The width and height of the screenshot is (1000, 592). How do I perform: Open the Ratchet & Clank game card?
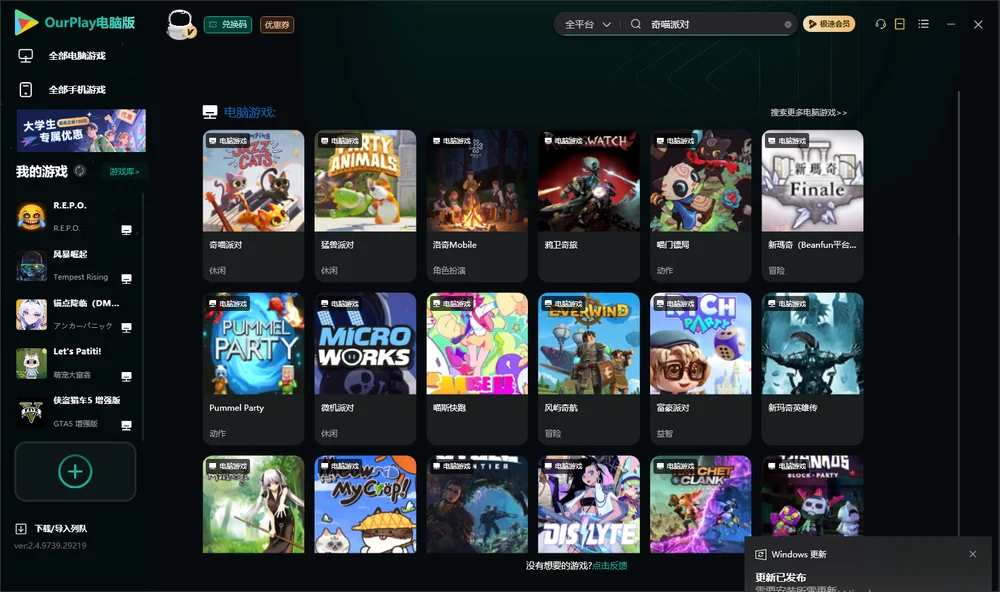(x=700, y=504)
